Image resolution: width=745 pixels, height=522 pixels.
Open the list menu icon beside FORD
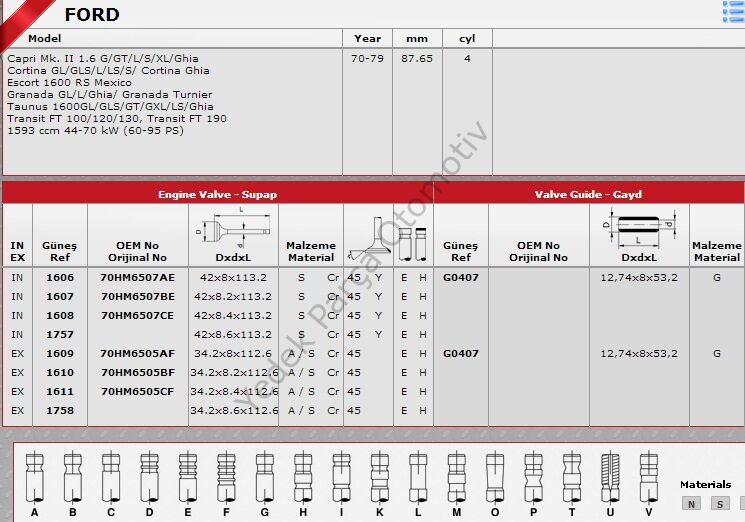coord(734,11)
